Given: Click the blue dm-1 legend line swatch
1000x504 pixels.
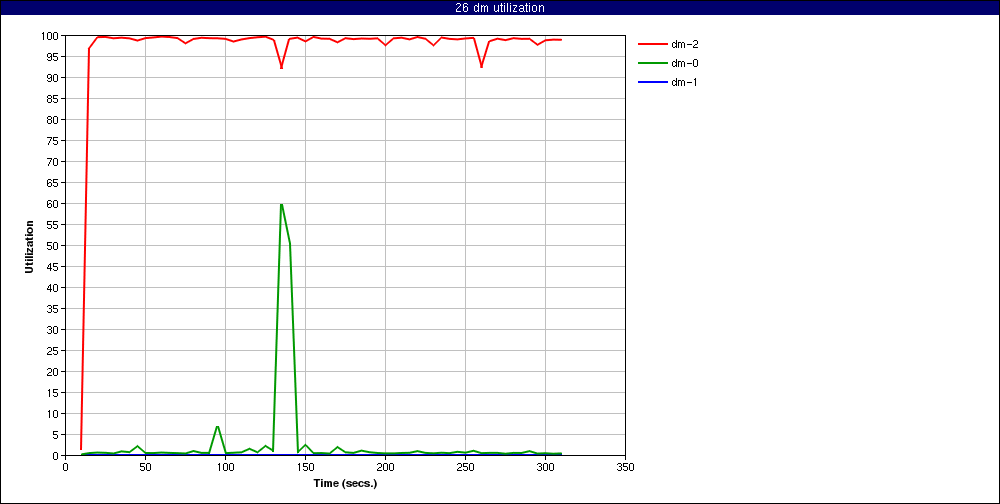Looking at the screenshot, I should pyautogui.click(x=653, y=82).
